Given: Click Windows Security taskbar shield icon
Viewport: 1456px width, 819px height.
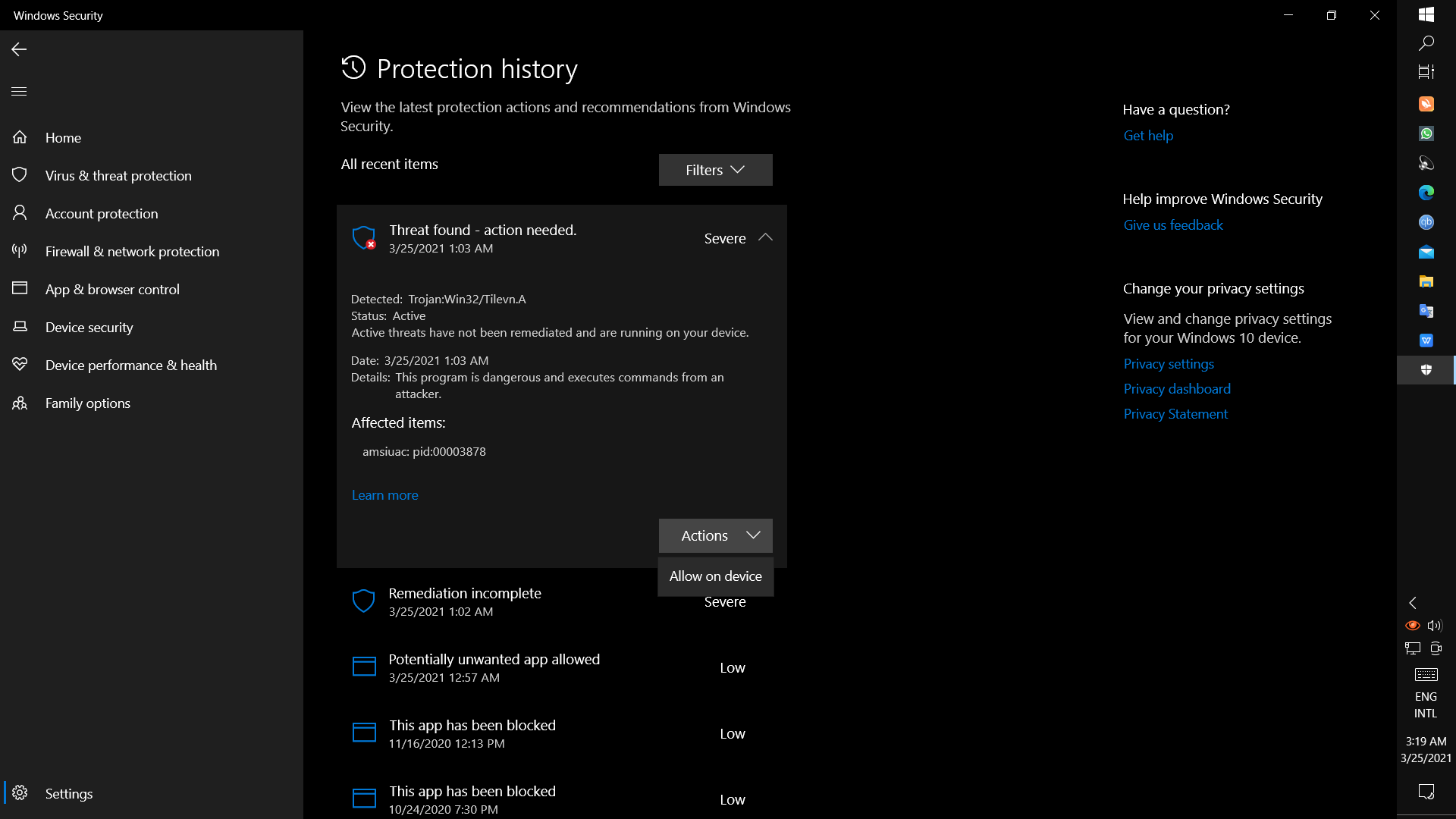Looking at the screenshot, I should pyautogui.click(x=1426, y=370).
